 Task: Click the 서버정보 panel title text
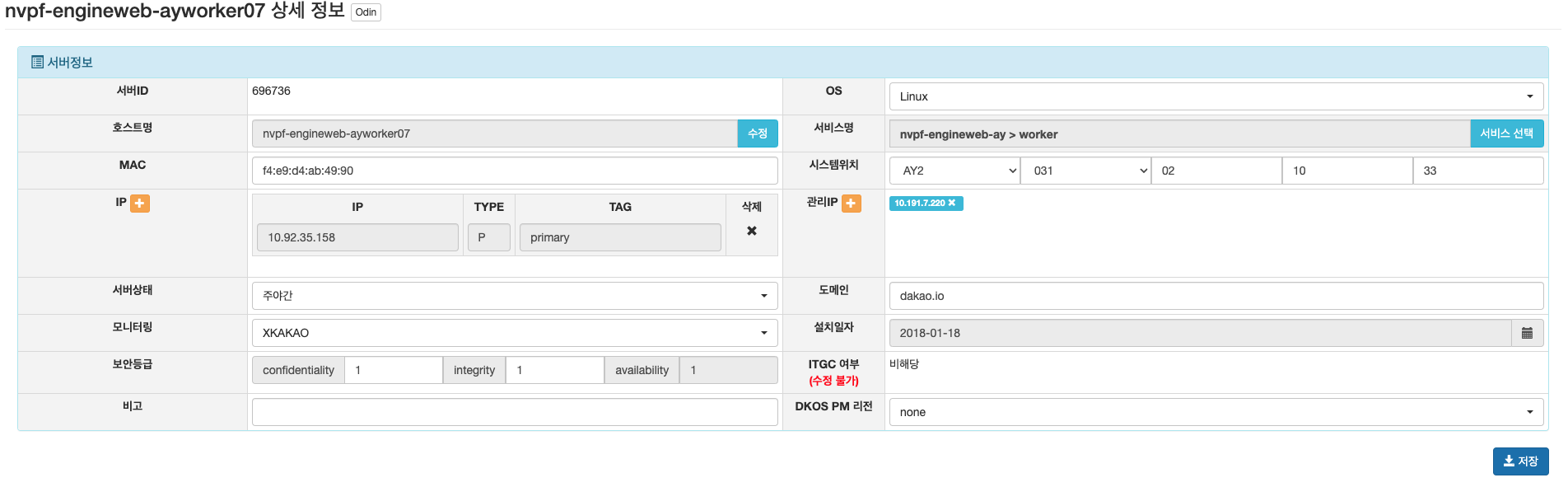tap(70, 63)
